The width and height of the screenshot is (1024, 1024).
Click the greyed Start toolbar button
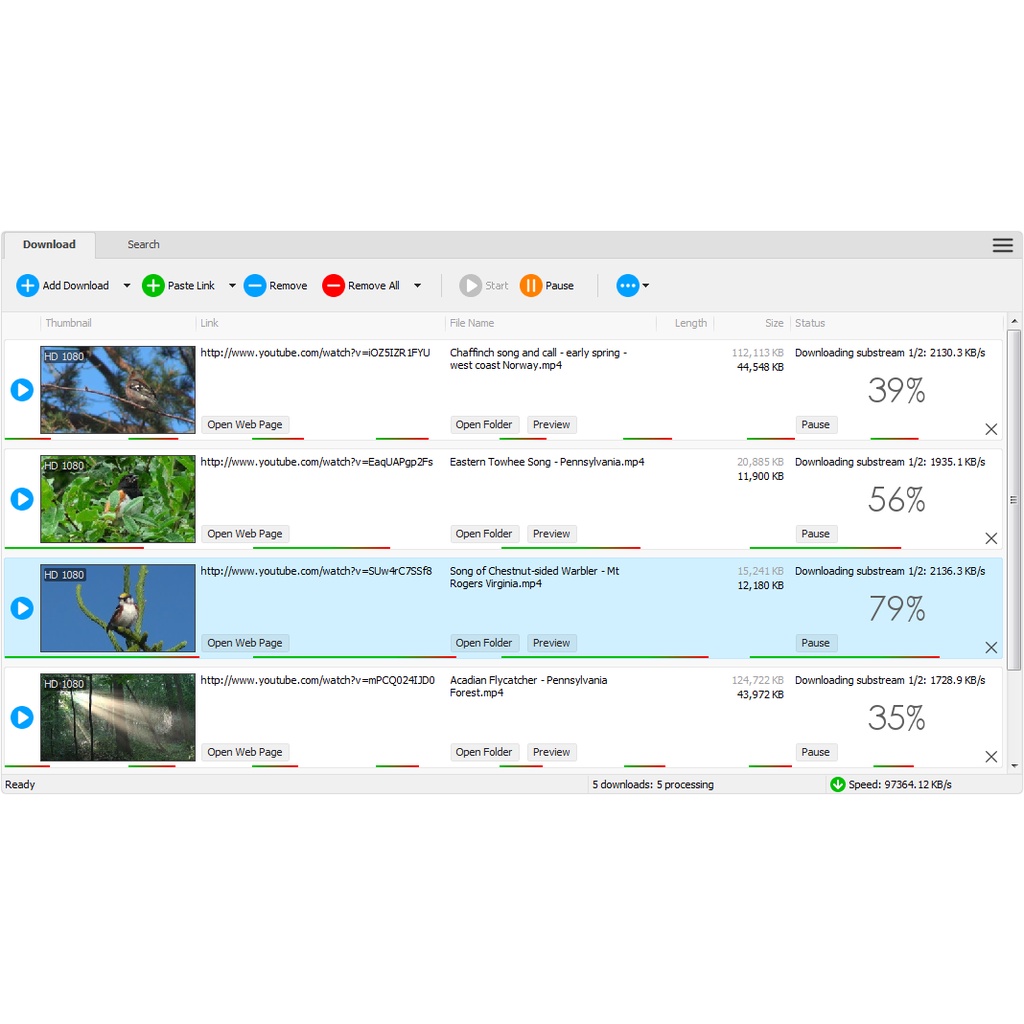pyautogui.click(x=483, y=285)
